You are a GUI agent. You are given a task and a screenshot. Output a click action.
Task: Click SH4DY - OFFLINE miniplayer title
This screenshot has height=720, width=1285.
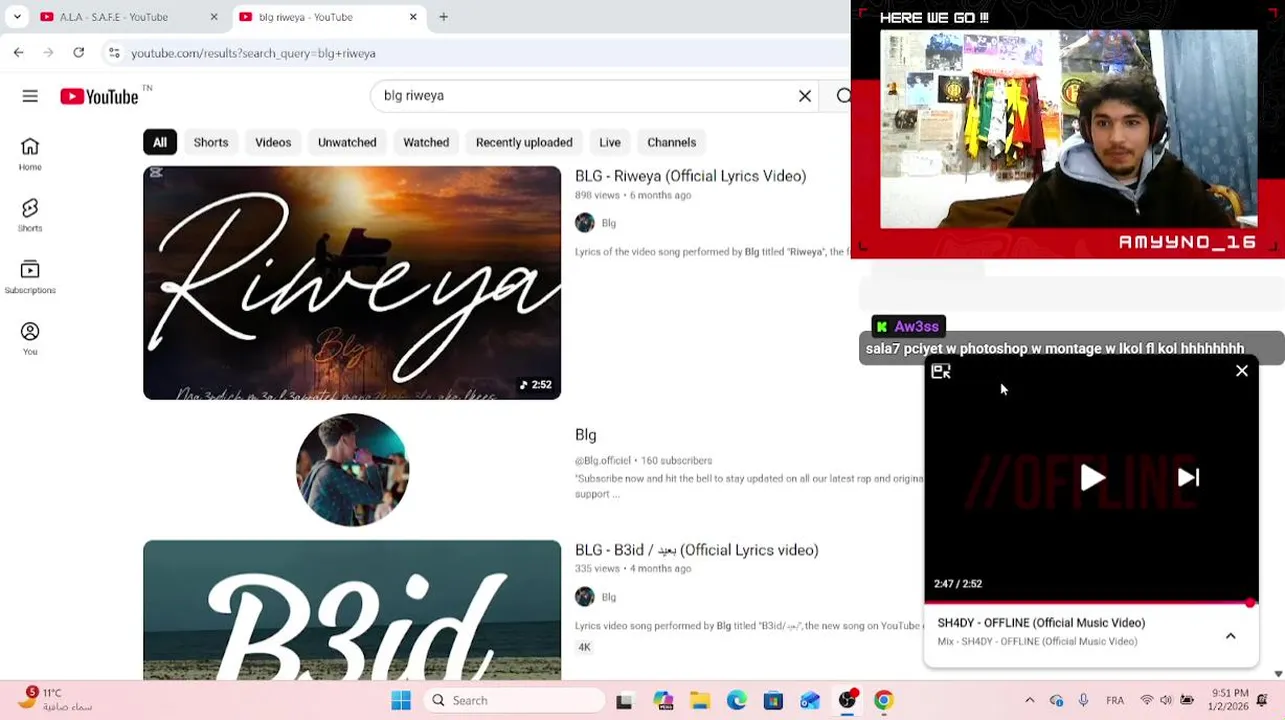(x=1041, y=623)
